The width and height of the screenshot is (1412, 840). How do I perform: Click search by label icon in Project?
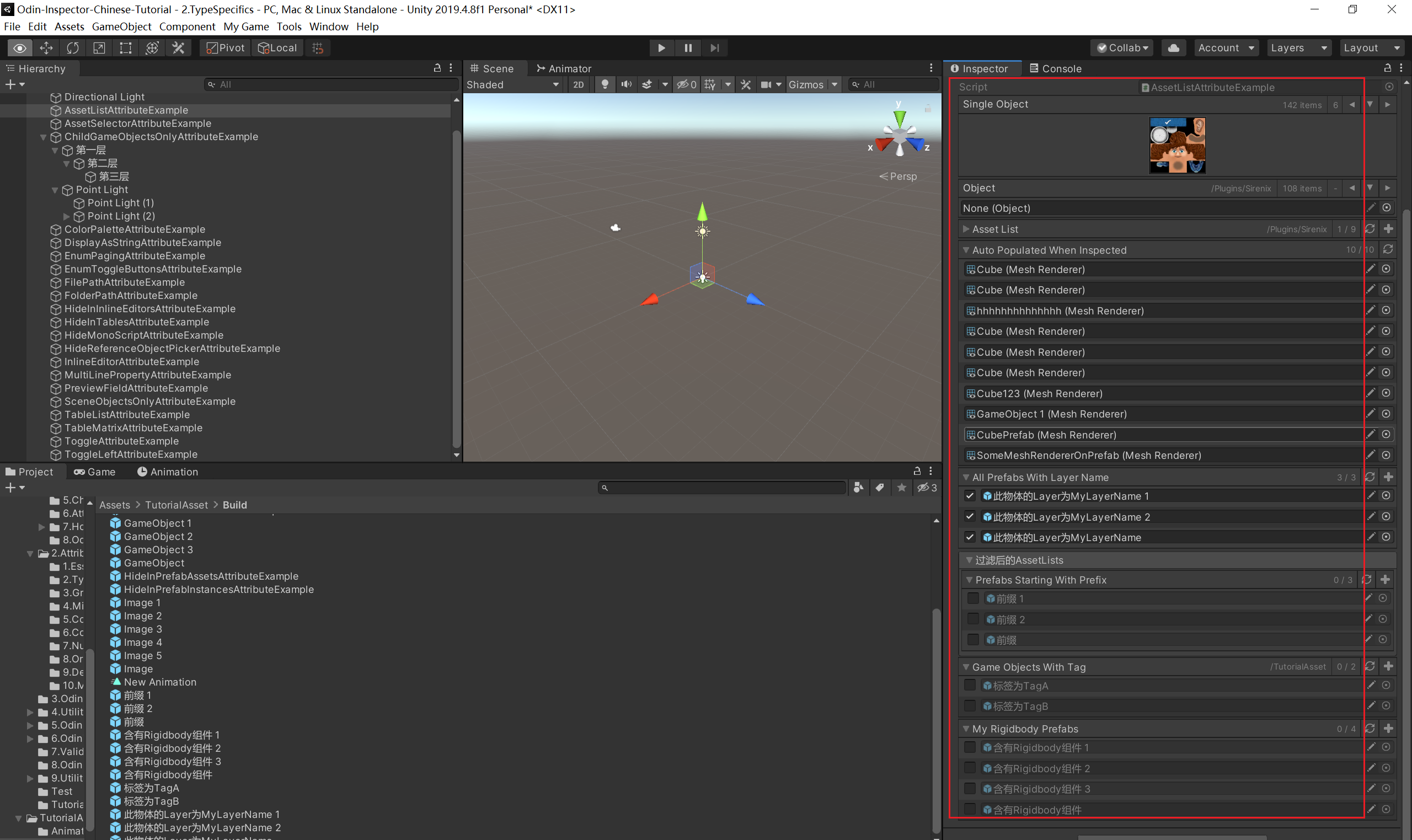coord(880,488)
